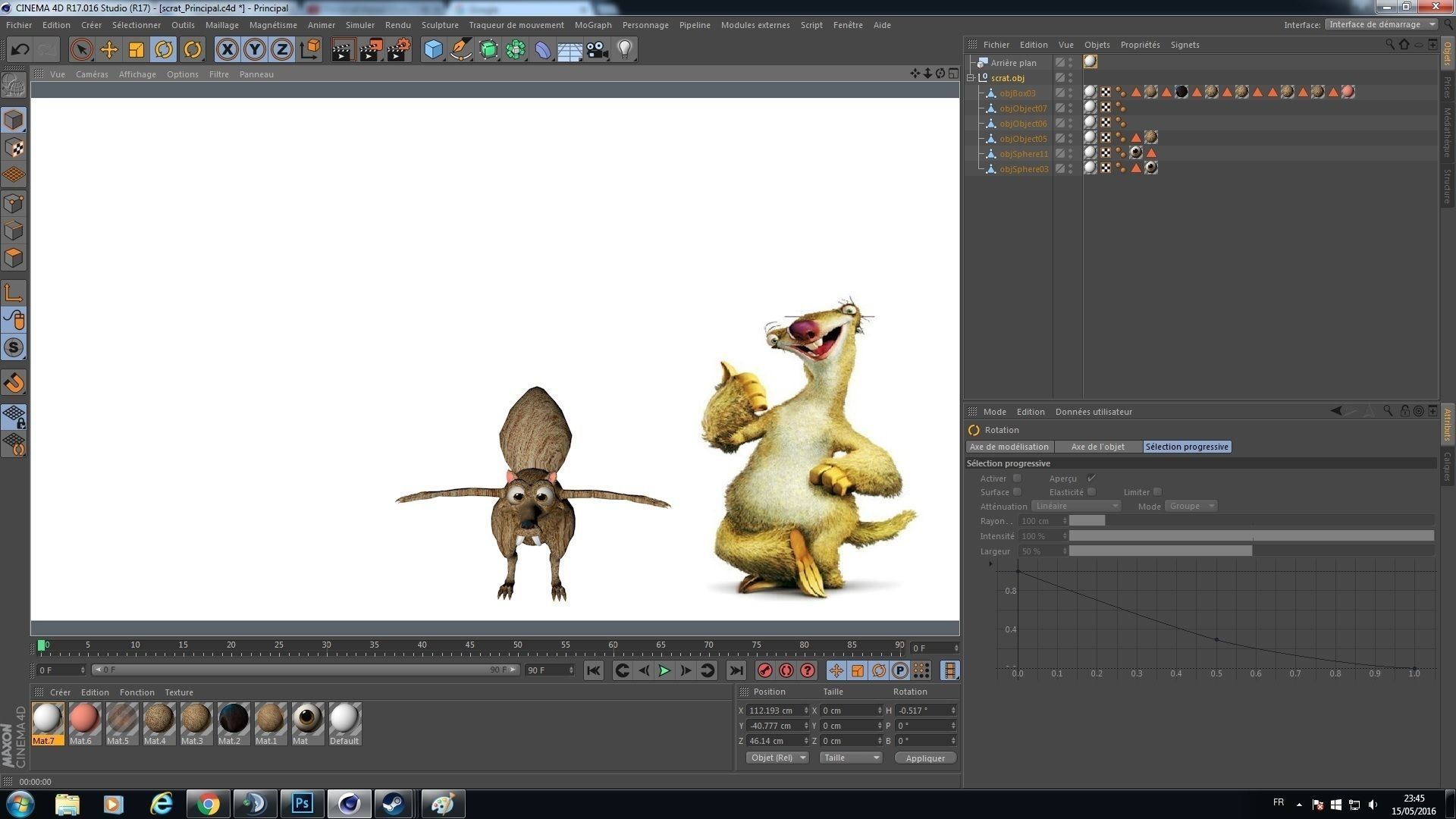Open the Taille coordinates dropdown
Image resolution: width=1456 pixels, height=819 pixels.
click(x=851, y=758)
